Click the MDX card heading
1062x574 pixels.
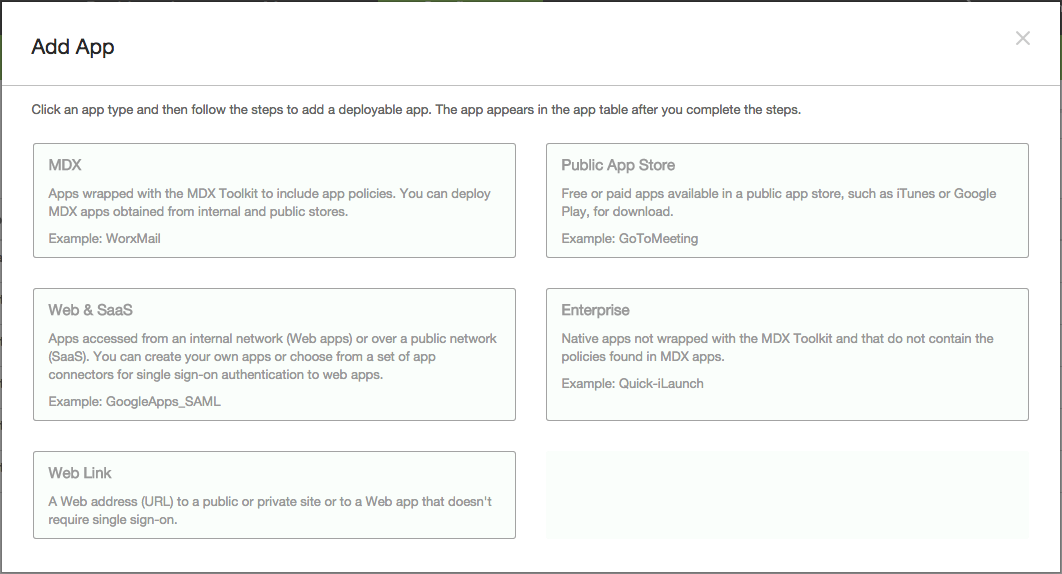point(65,165)
